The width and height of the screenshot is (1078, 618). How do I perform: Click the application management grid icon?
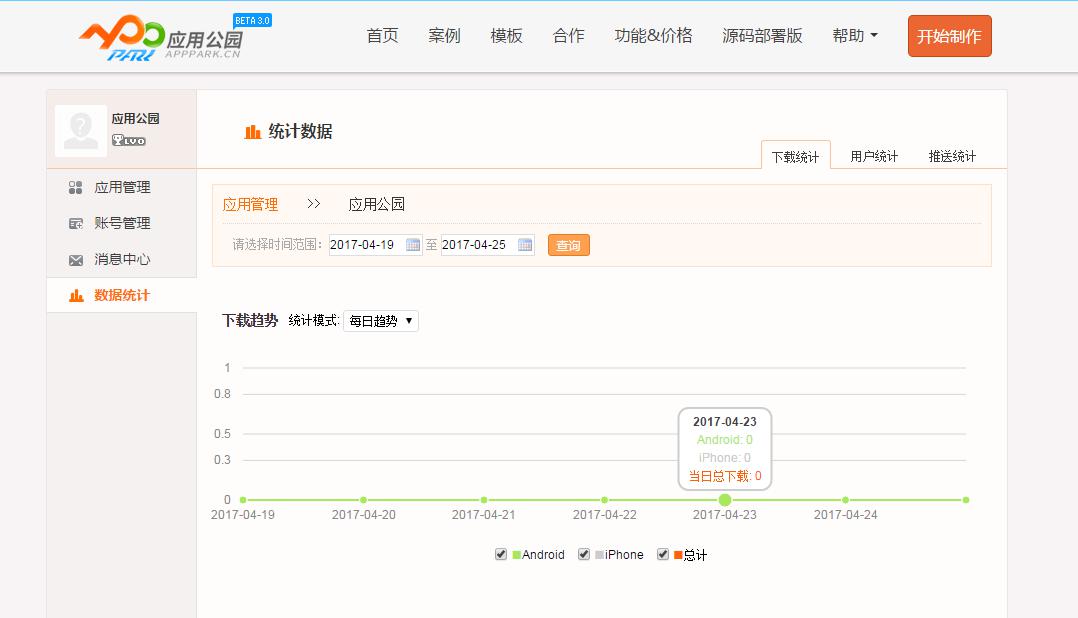[75, 188]
